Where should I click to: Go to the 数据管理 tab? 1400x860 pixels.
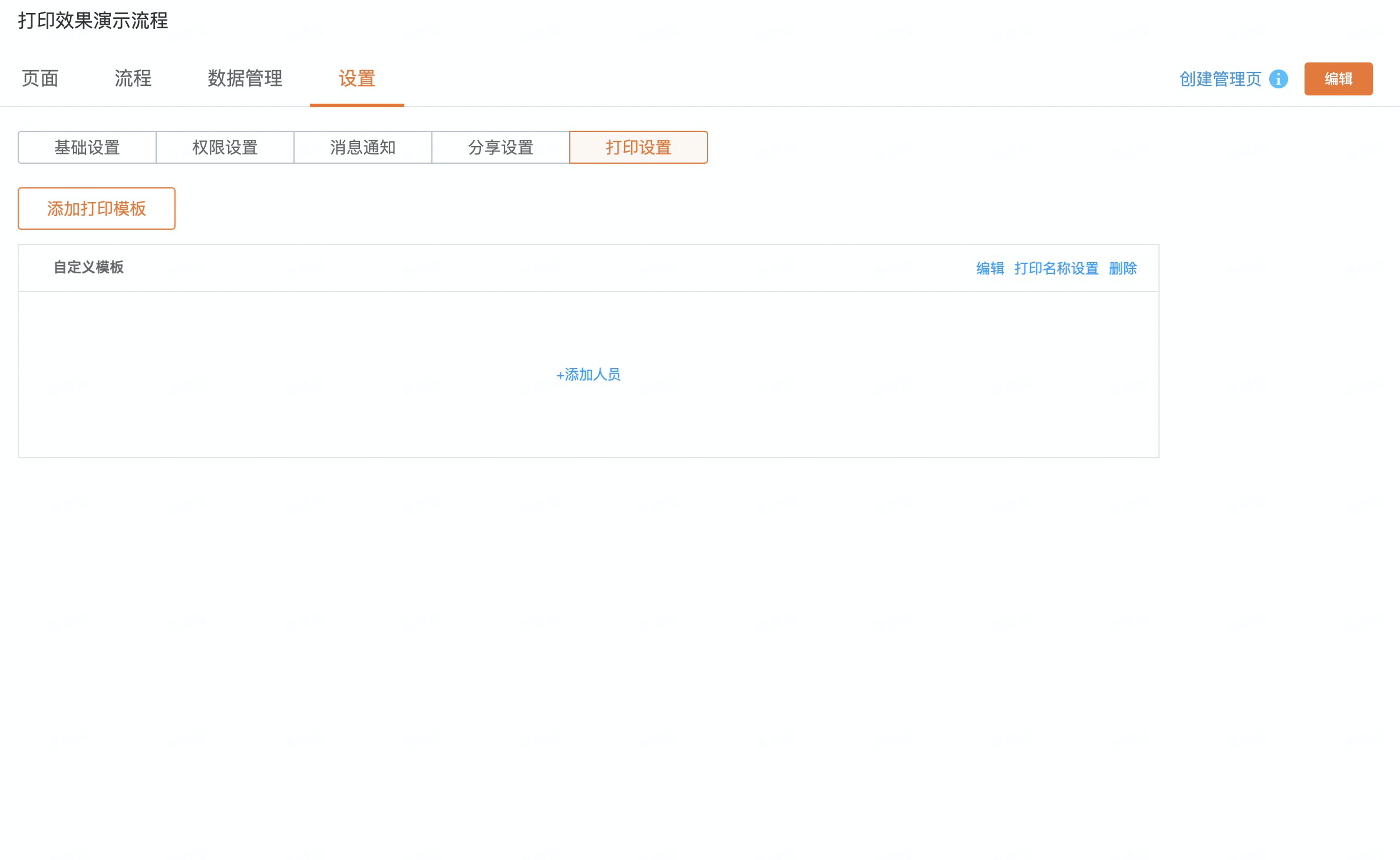pos(245,78)
